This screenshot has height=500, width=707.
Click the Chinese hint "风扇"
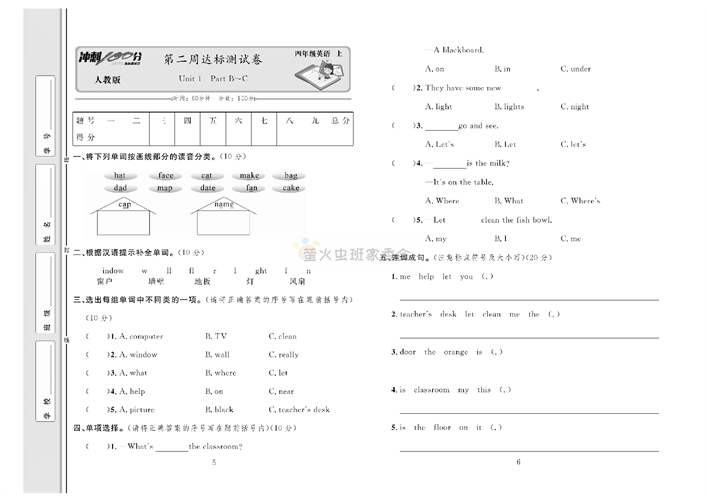click(297, 281)
